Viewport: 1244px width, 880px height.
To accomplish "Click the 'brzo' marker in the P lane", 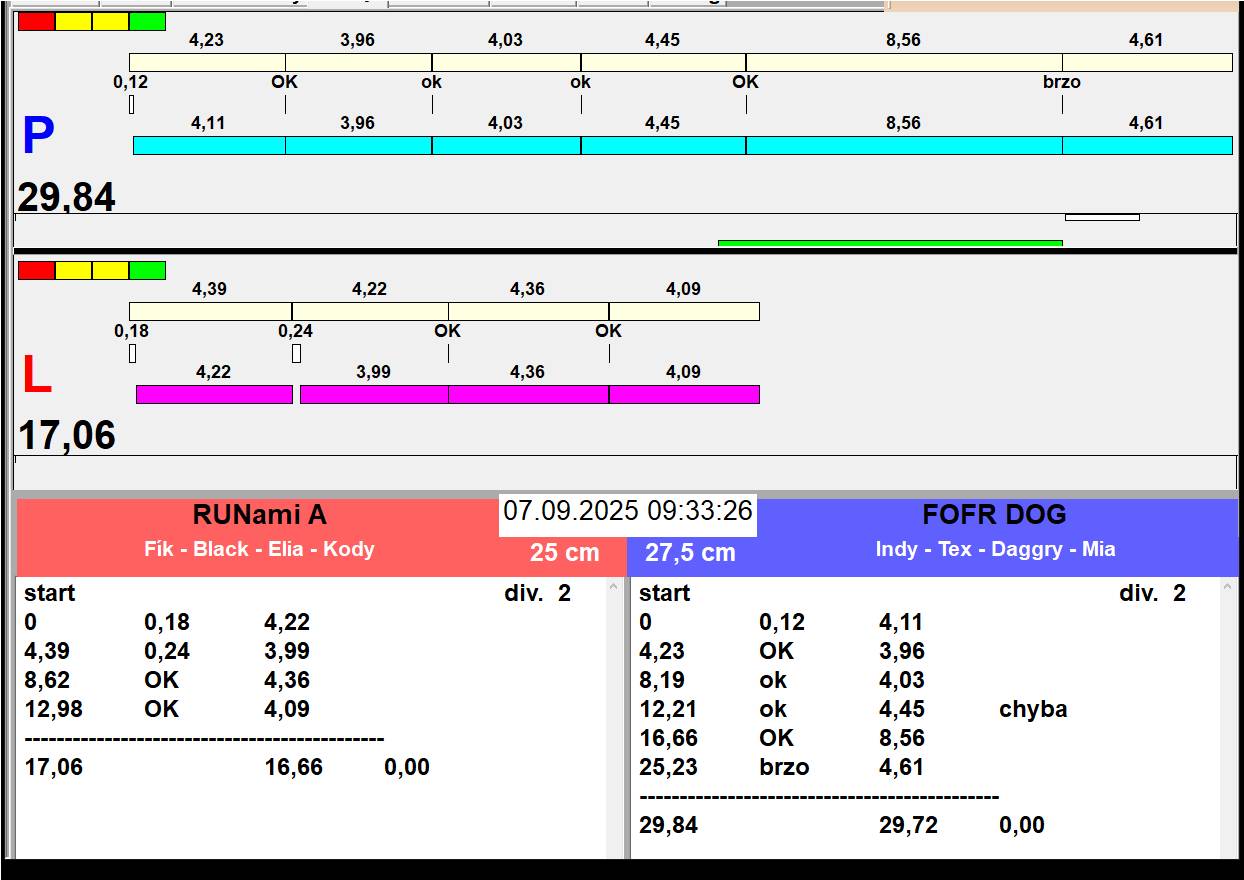I will tap(1061, 82).
